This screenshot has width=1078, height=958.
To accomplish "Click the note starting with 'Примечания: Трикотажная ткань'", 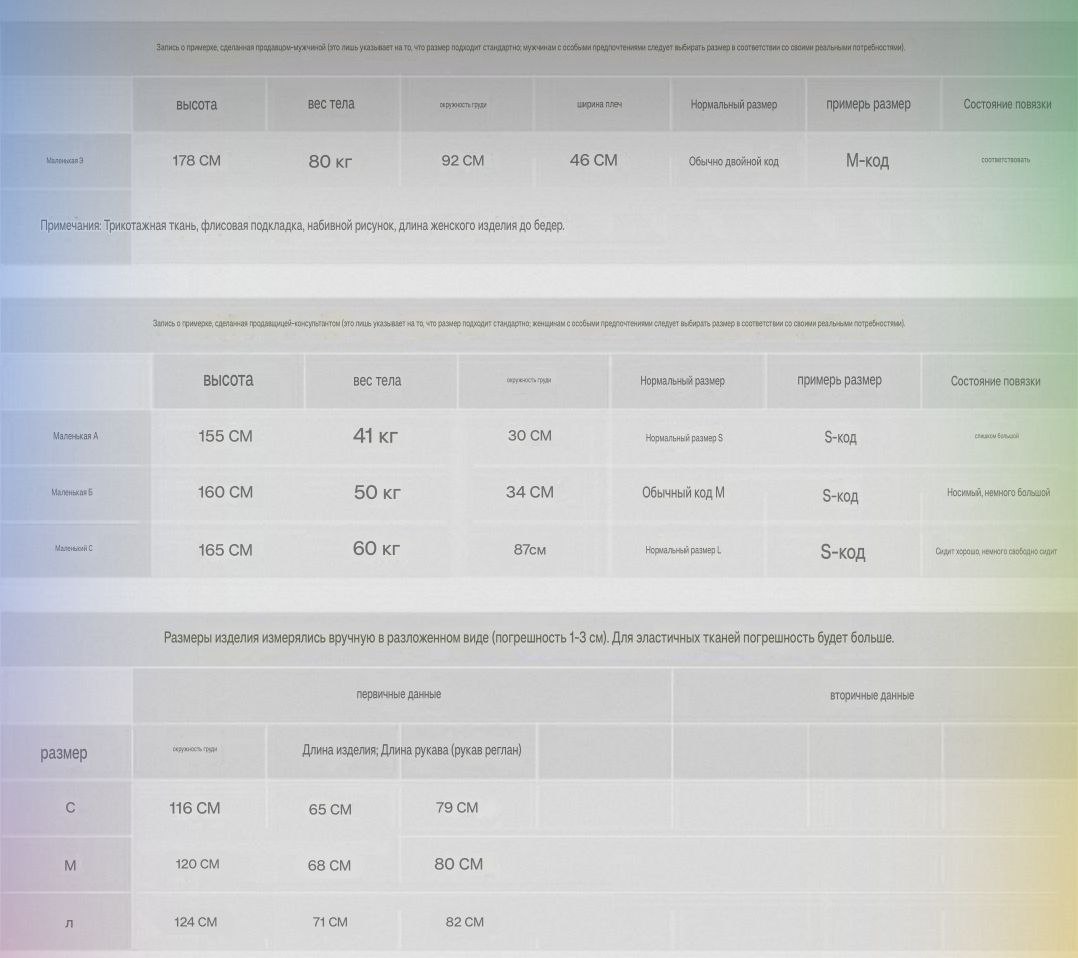I will (x=302, y=226).
